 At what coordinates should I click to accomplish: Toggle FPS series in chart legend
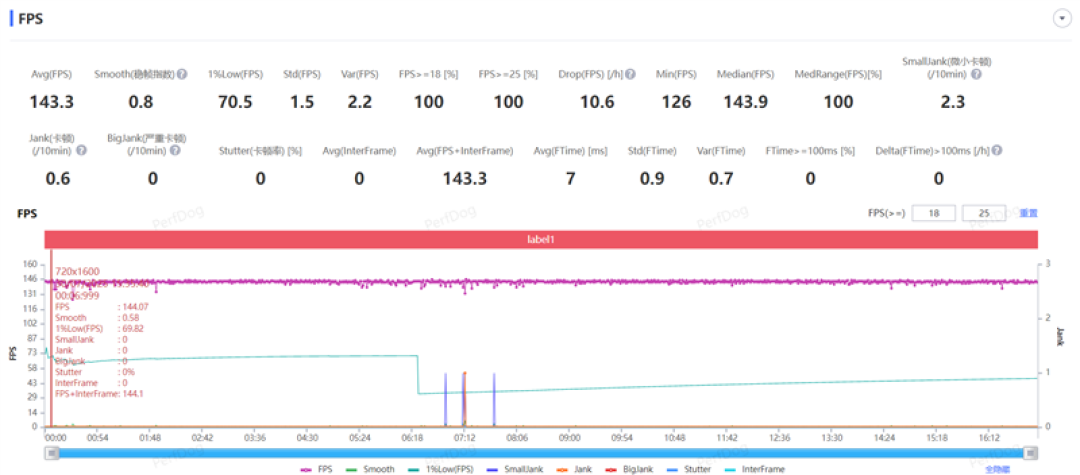pos(316,469)
